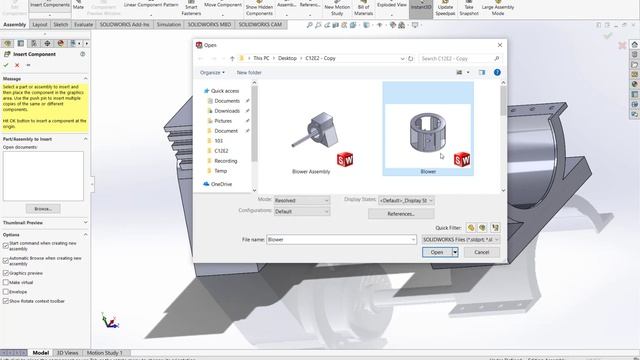Select the FeatureManager design tree tab
640x360 pixels.
(x=7, y=43)
